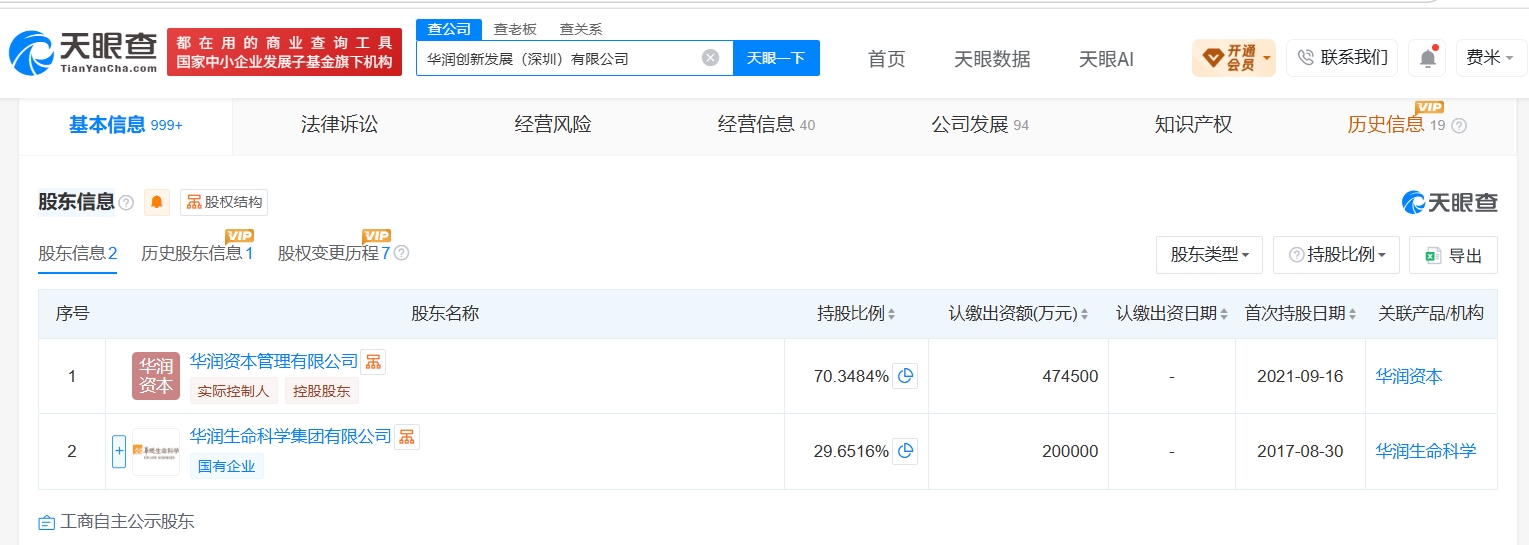Select the 查公司 search tab
Image resolution: width=1529 pixels, height=545 pixels.
tap(449, 29)
